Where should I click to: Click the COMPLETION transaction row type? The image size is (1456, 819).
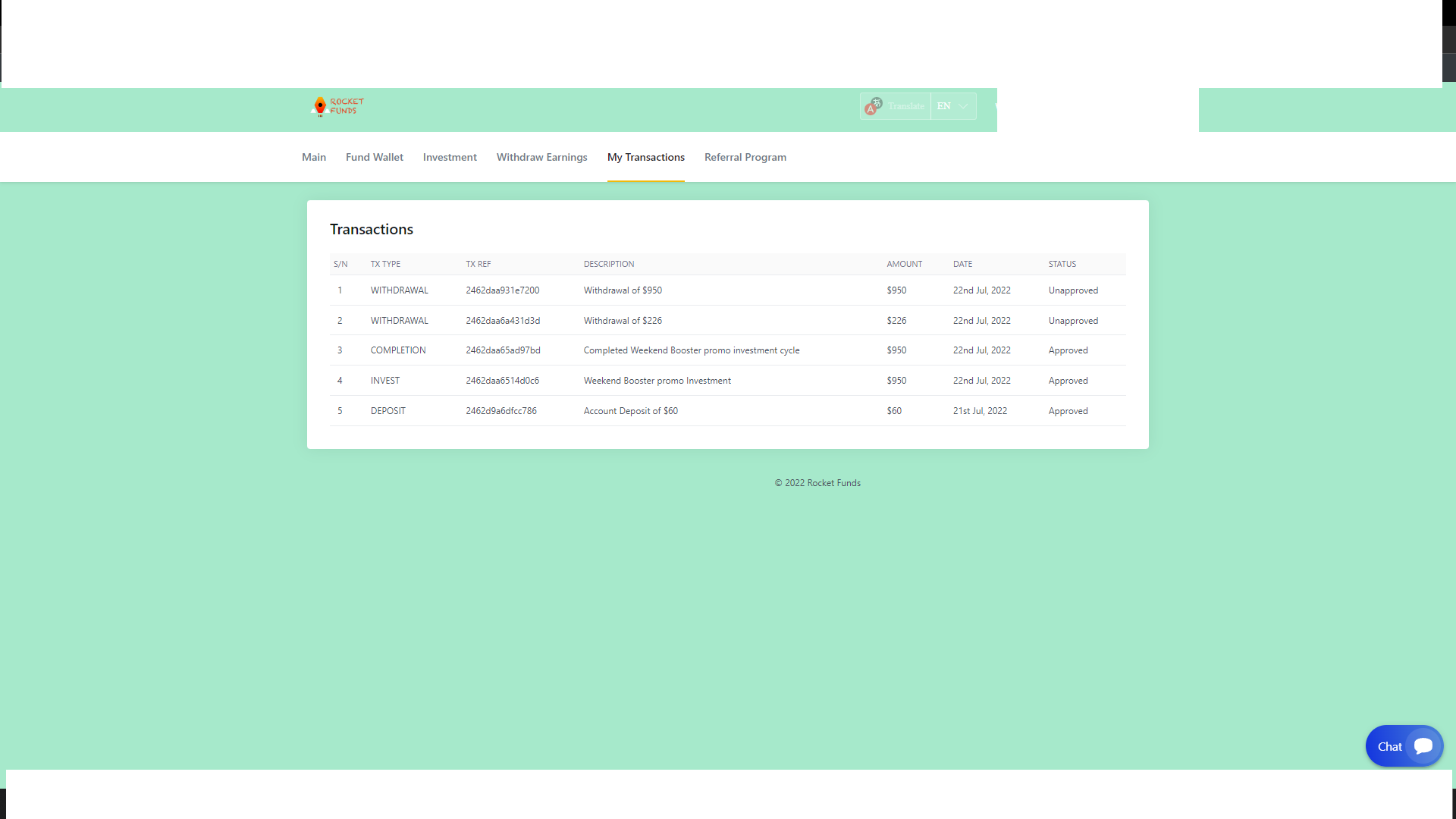(398, 350)
